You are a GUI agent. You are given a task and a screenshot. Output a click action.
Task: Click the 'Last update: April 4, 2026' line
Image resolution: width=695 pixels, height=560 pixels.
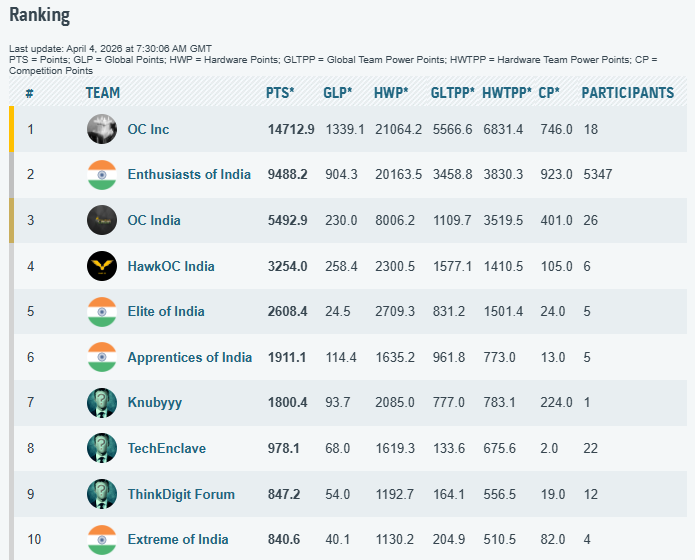click(x=110, y=48)
